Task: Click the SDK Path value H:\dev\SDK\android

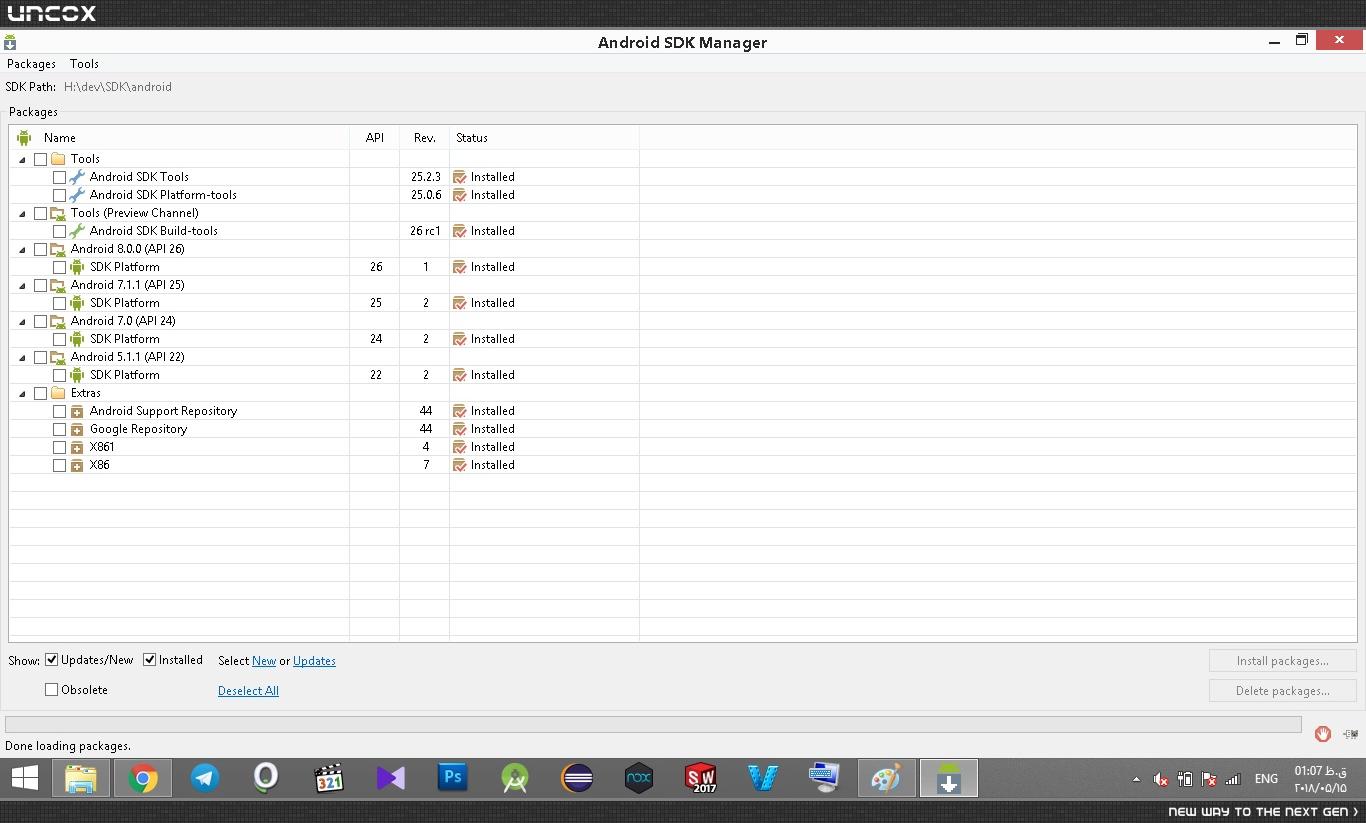Action: click(118, 87)
